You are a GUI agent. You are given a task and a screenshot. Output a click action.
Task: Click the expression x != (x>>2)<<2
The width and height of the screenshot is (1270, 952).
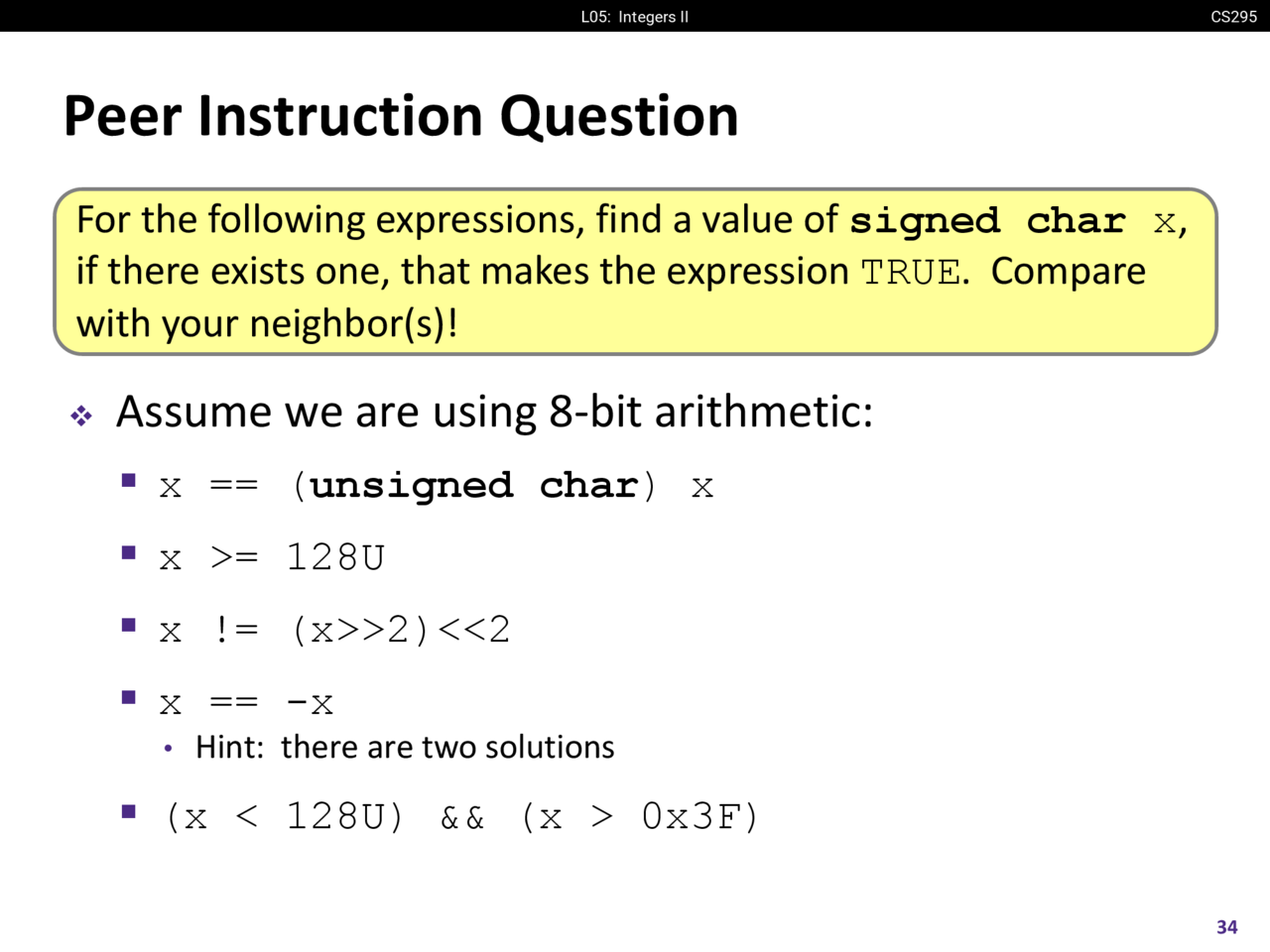click(334, 630)
